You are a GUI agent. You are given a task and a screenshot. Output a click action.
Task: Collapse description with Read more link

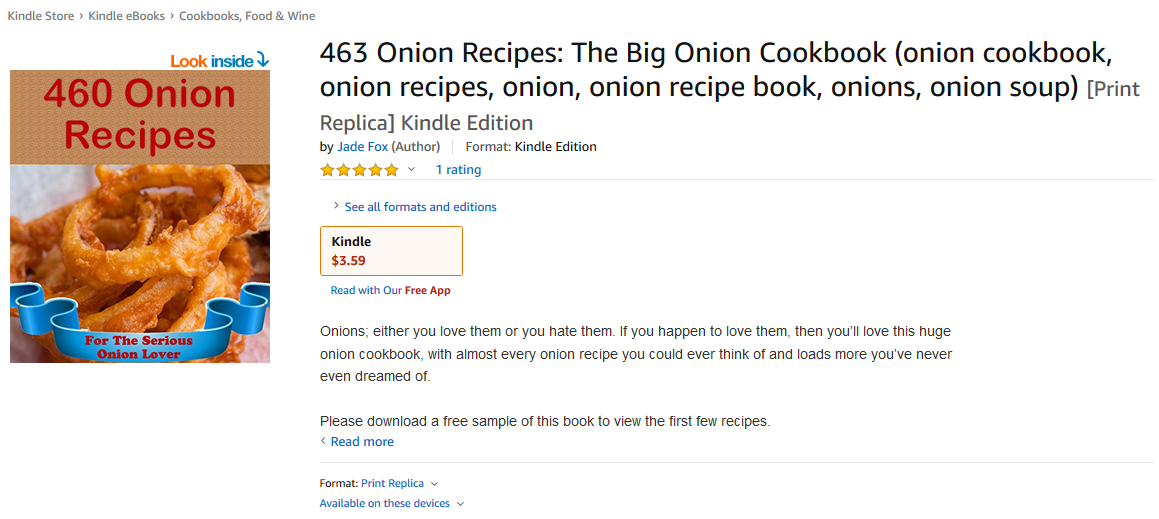[x=362, y=442]
